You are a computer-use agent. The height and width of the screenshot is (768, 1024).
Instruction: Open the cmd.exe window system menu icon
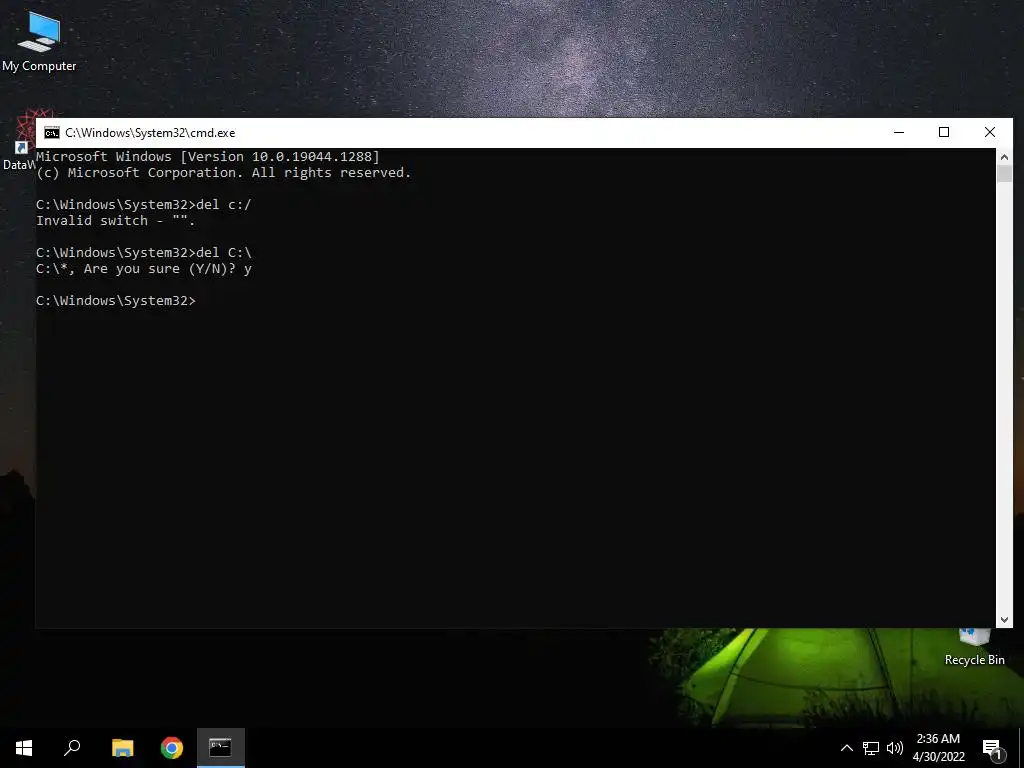tap(52, 133)
